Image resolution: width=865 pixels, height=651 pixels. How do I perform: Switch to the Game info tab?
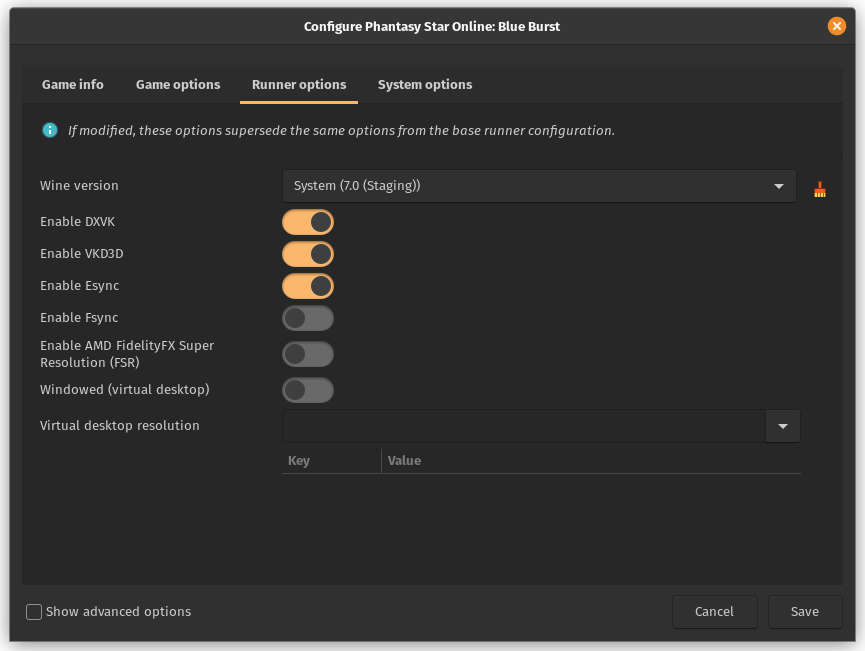click(73, 84)
